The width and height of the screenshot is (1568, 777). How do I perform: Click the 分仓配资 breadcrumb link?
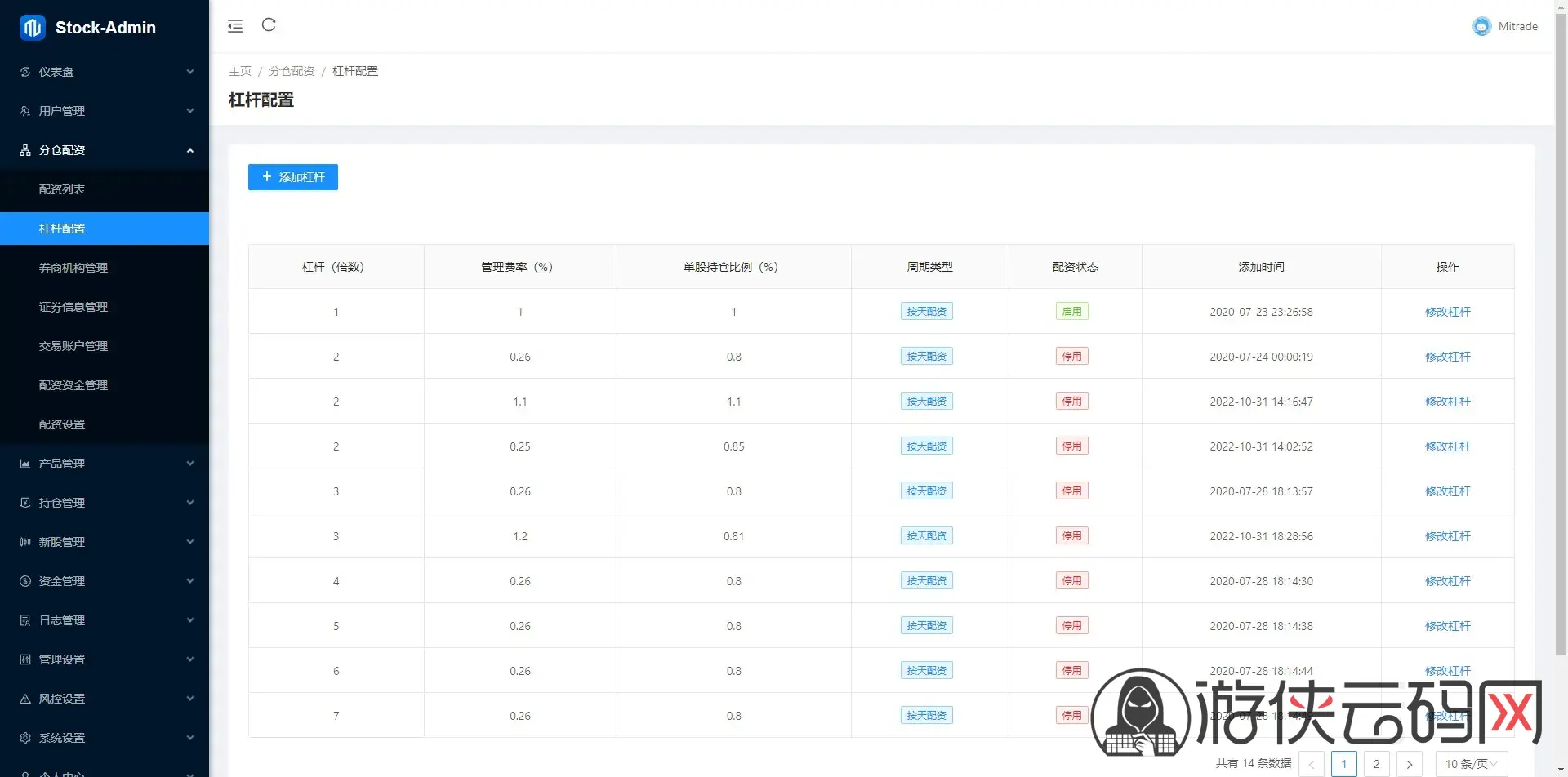tap(292, 71)
